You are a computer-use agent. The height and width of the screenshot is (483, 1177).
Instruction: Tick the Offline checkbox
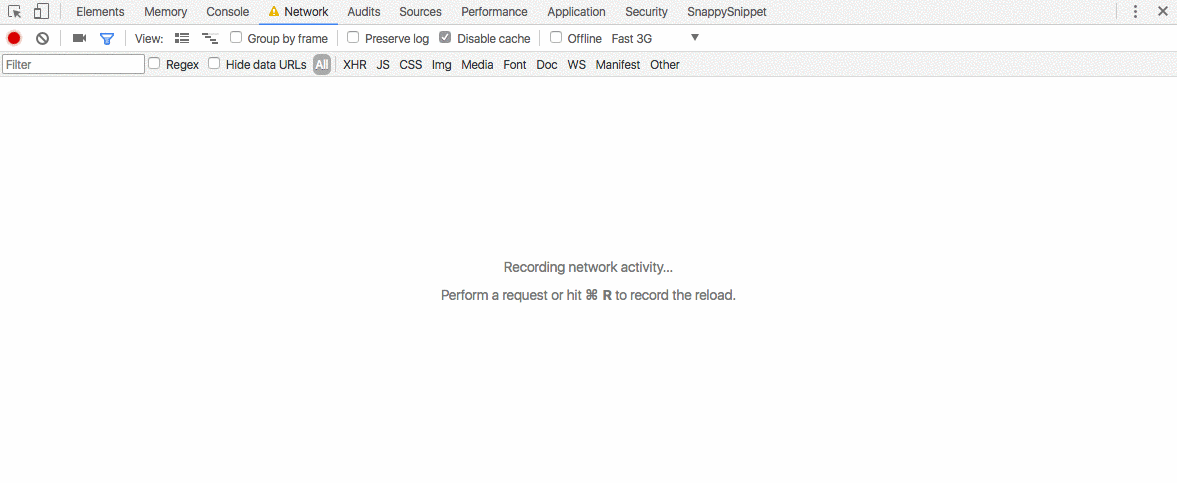point(556,38)
